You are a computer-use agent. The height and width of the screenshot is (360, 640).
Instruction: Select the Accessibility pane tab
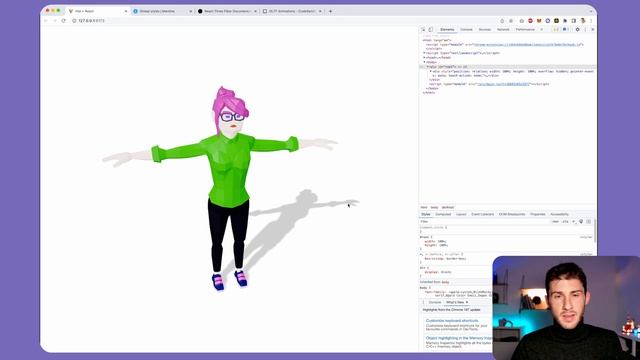point(560,214)
